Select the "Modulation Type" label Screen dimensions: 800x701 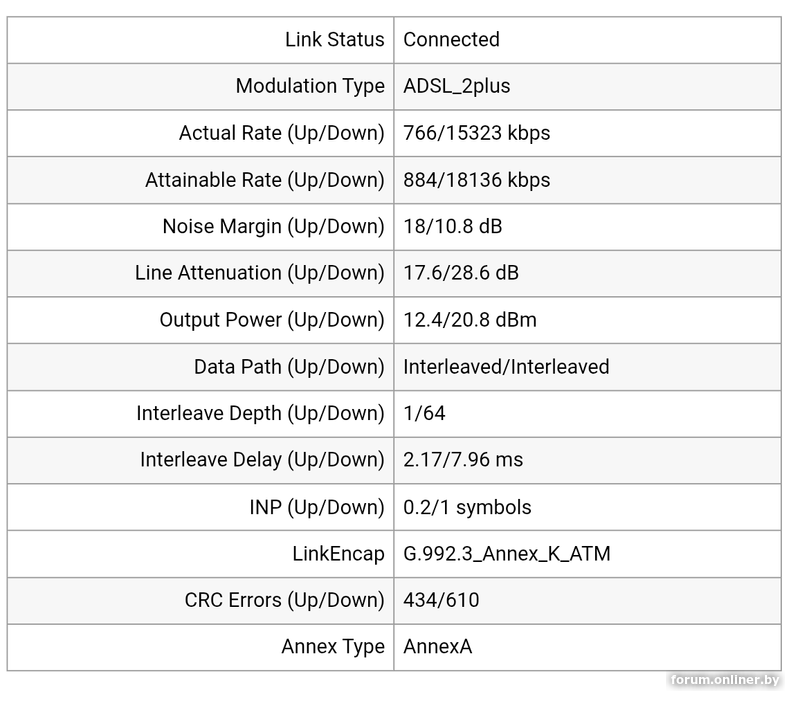(310, 86)
